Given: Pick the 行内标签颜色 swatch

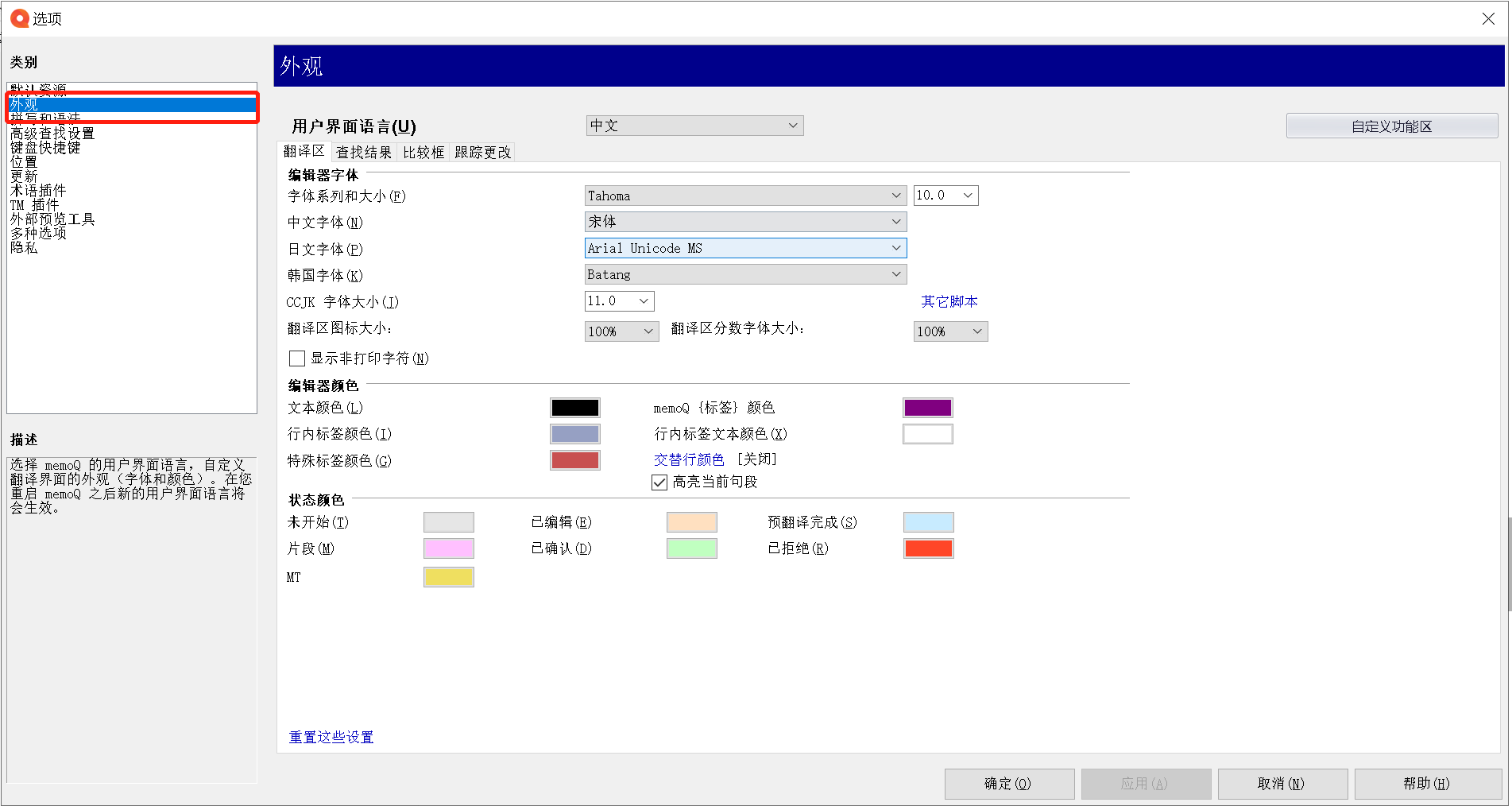Looking at the screenshot, I should tap(575, 434).
